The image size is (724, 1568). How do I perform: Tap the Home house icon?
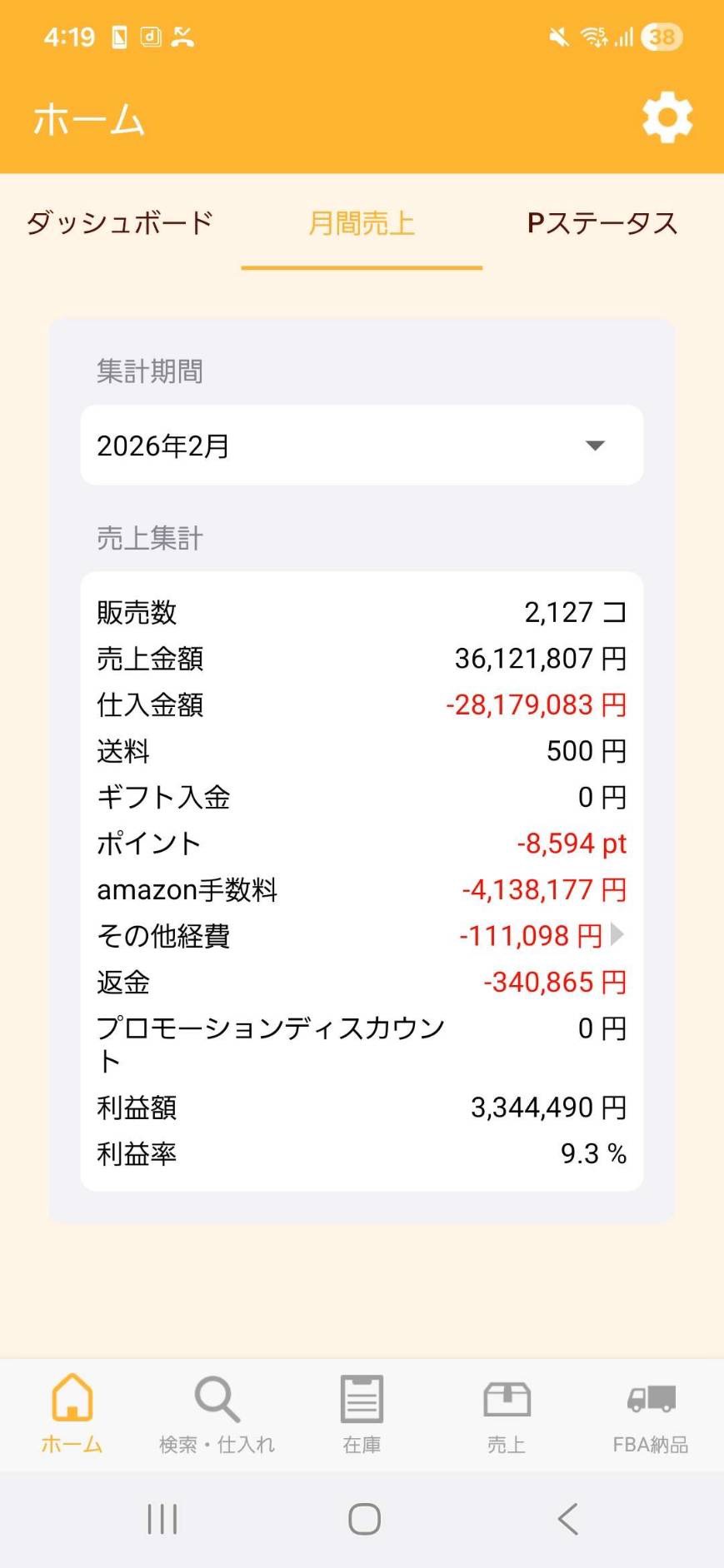tap(72, 1397)
